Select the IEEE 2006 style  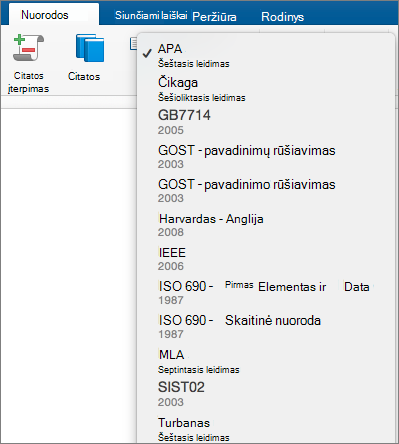point(266,259)
